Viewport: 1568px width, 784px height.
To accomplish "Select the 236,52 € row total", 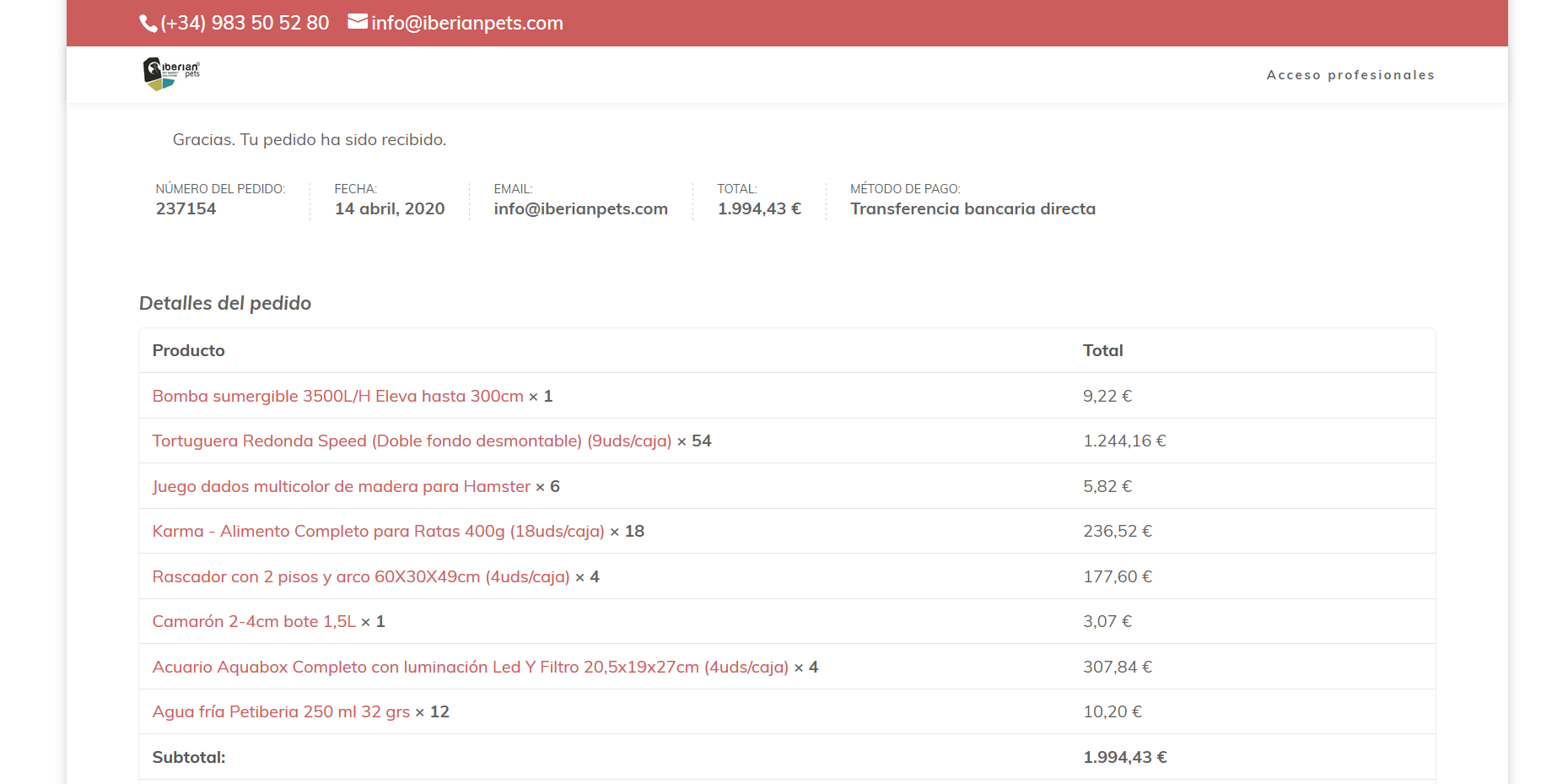I will click(1118, 531).
